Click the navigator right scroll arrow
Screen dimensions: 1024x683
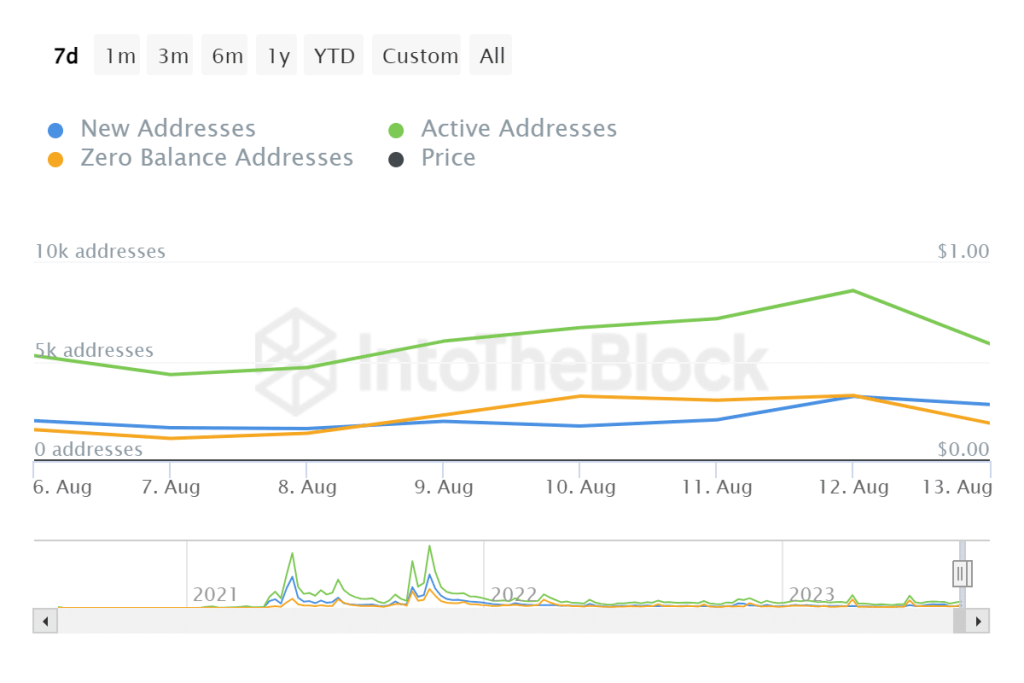coord(979,621)
